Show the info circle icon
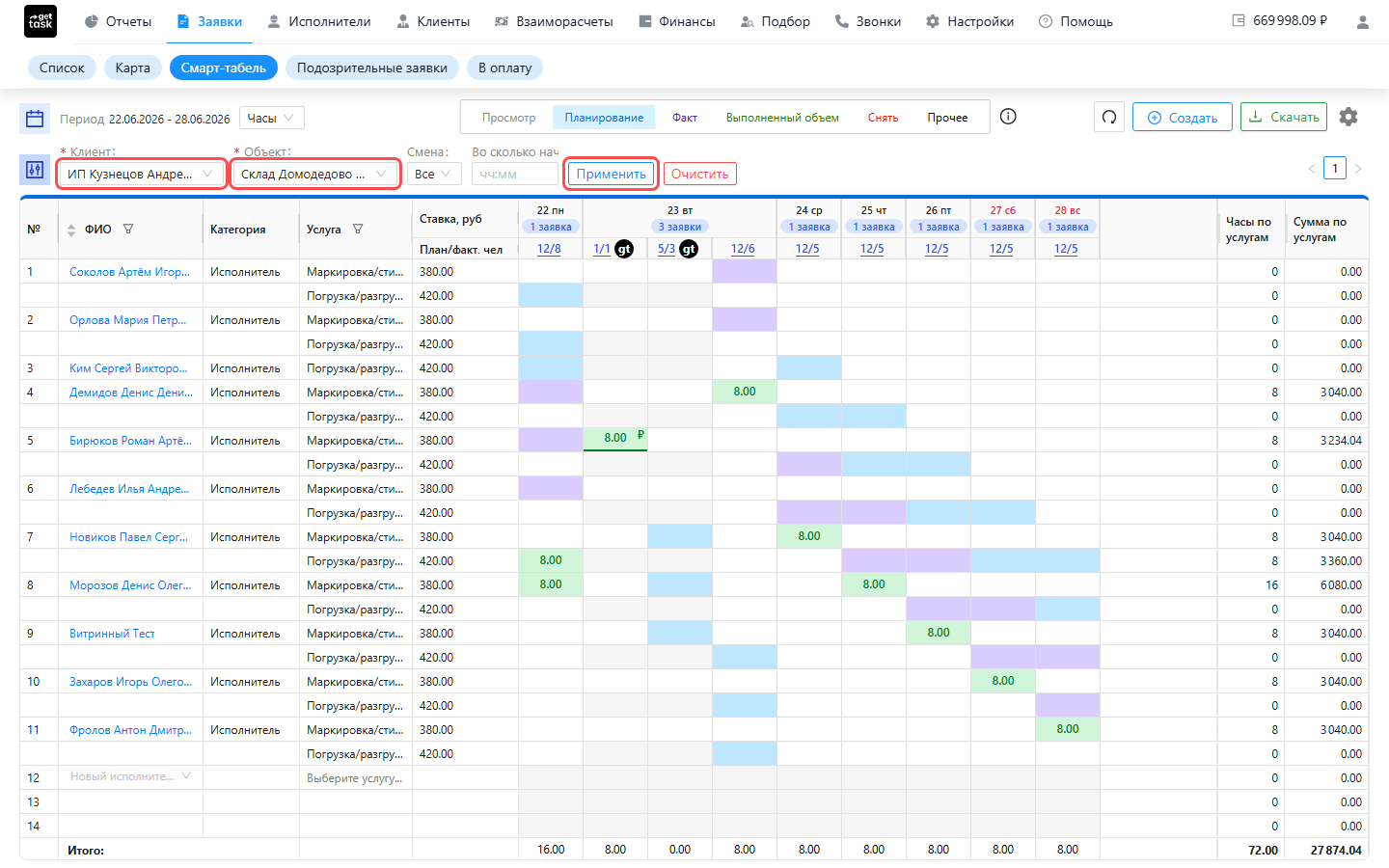 pyautogui.click(x=1008, y=117)
